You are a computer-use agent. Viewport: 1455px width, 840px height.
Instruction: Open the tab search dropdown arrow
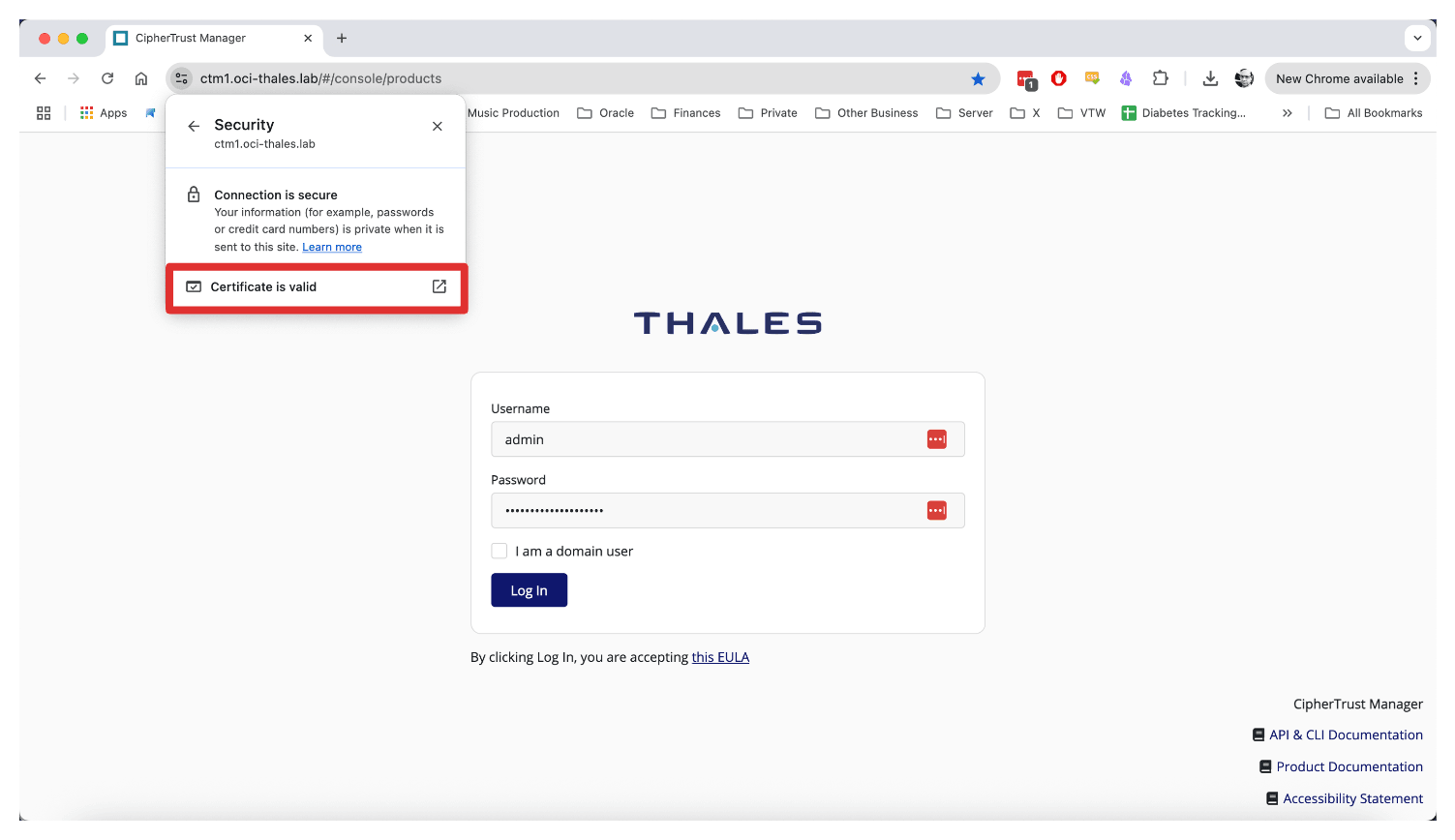tap(1417, 38)
